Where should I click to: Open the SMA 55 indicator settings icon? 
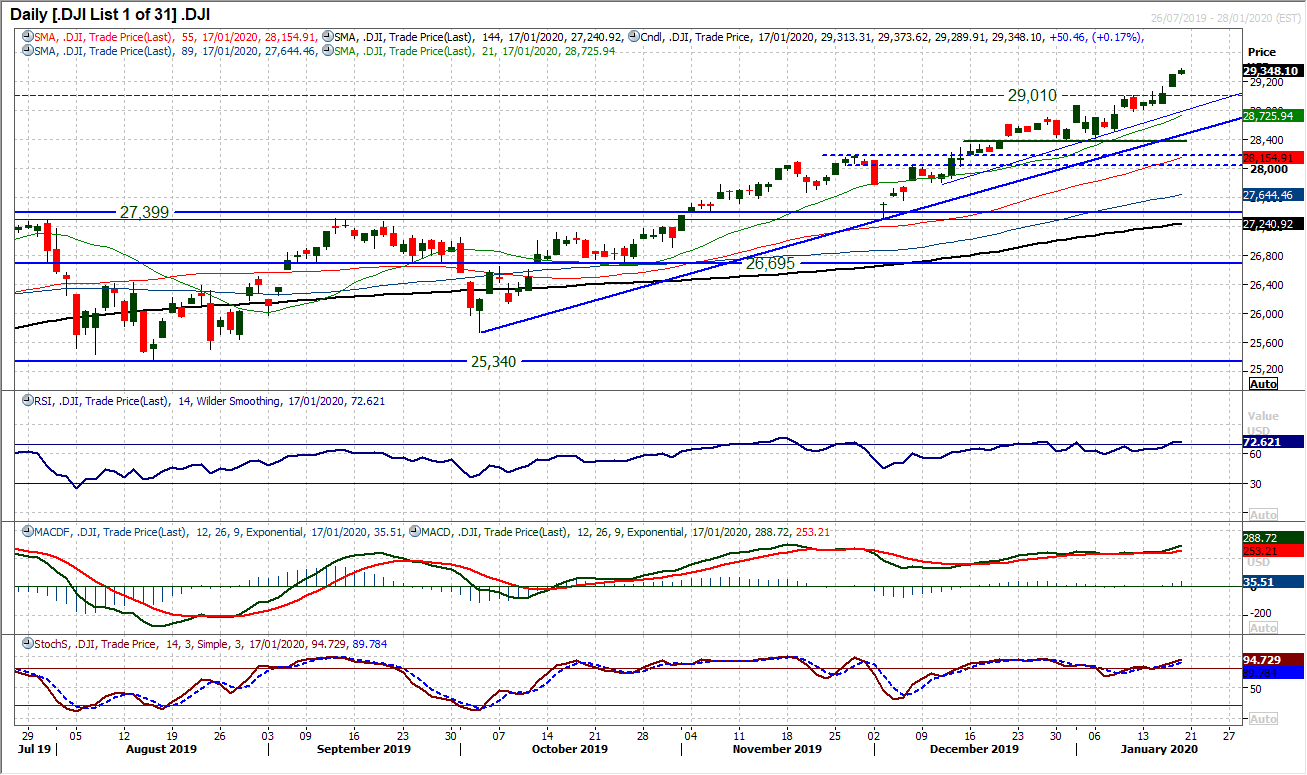pos(25,37)
